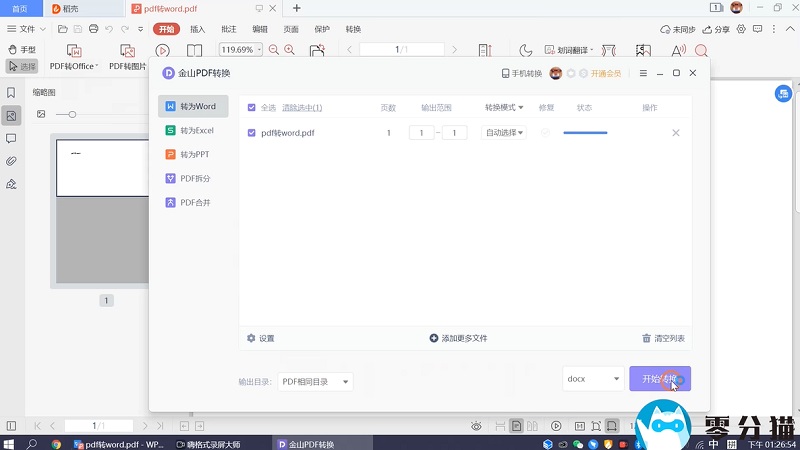The height and width of the screenshot is (450, 800).
Task: Open converter Settings
Action: click(261, 338)
